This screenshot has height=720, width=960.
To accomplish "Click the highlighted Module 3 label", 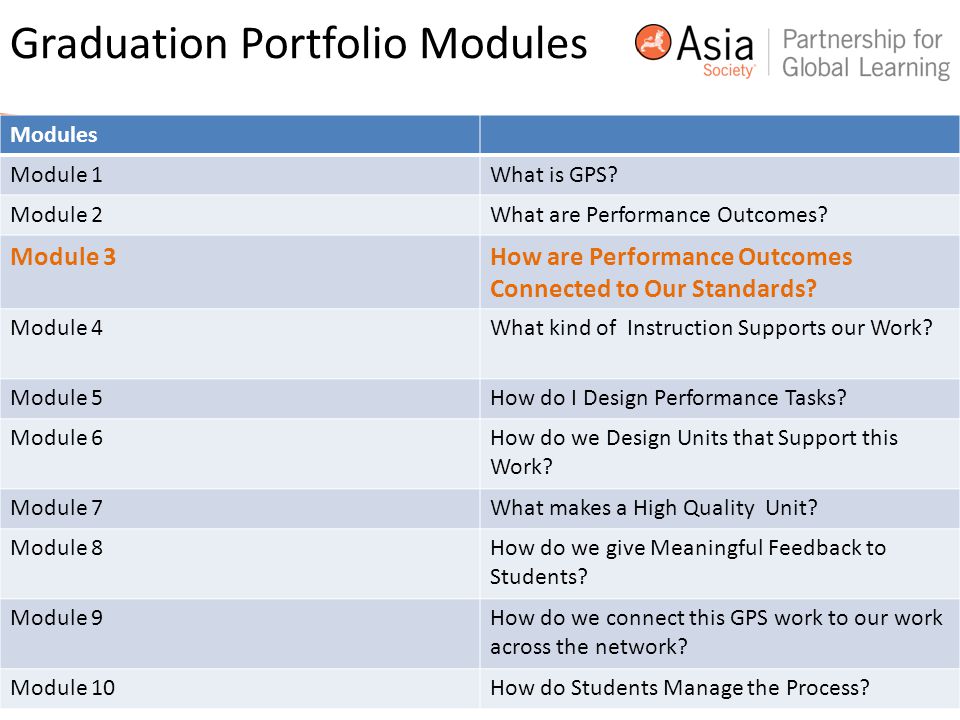I will (63, 257).
